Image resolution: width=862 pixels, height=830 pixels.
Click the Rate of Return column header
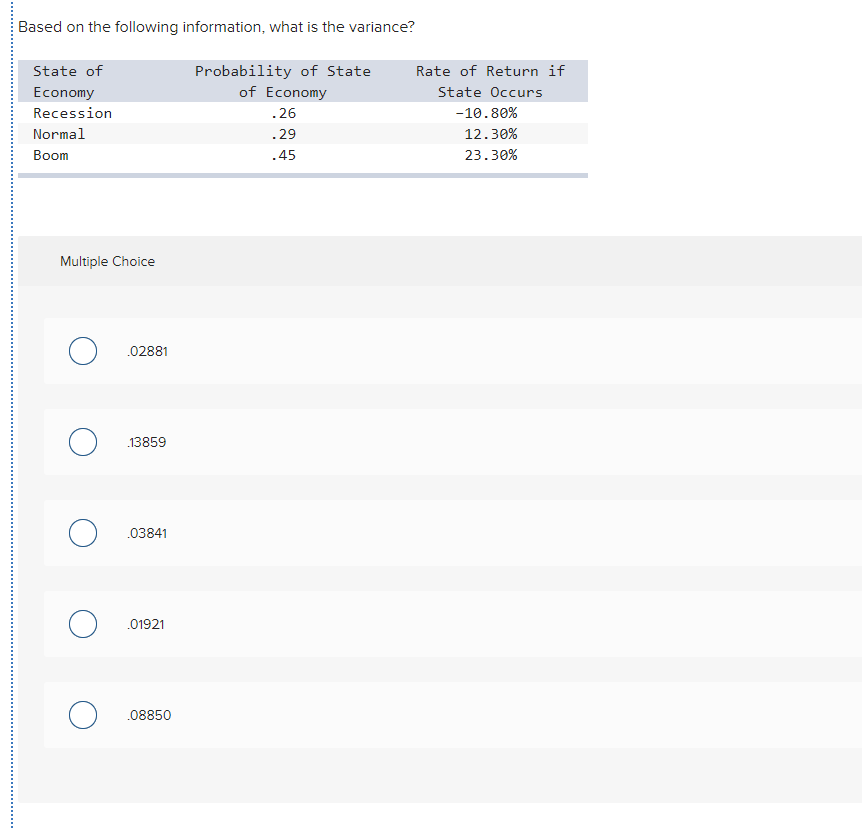click(x=489, y=80)
